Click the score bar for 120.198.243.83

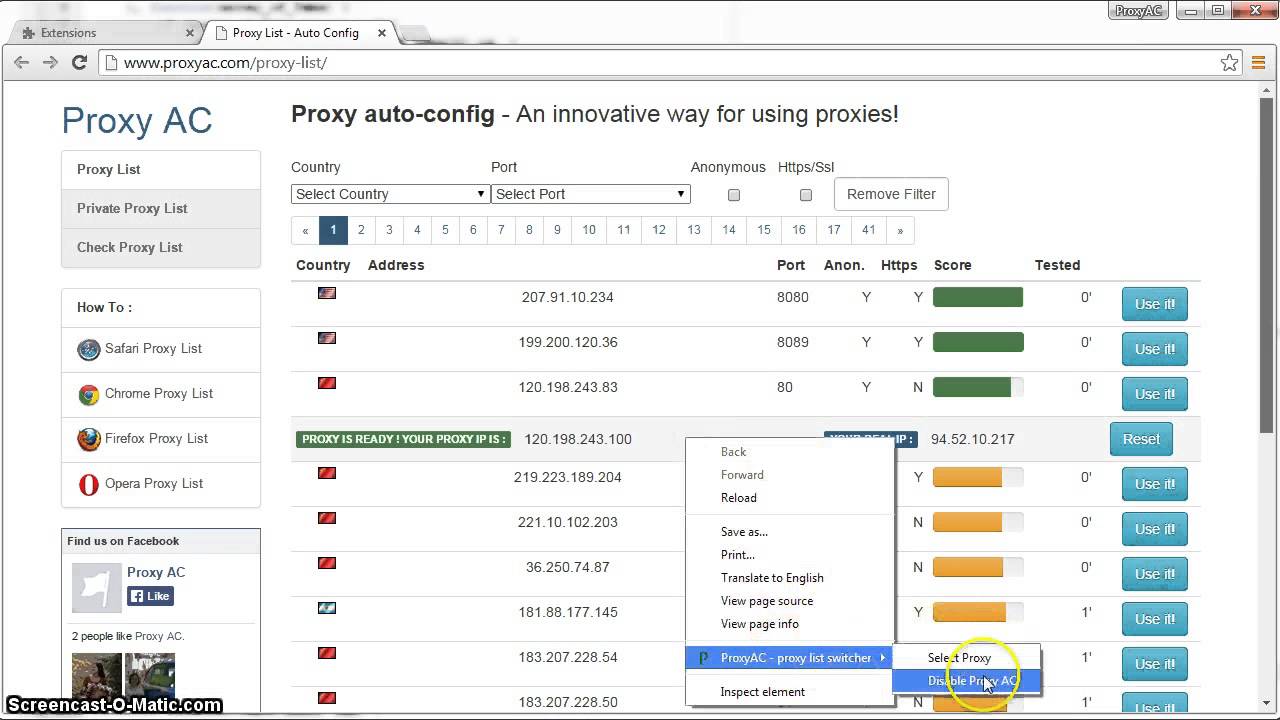click(x=978, y=387)
